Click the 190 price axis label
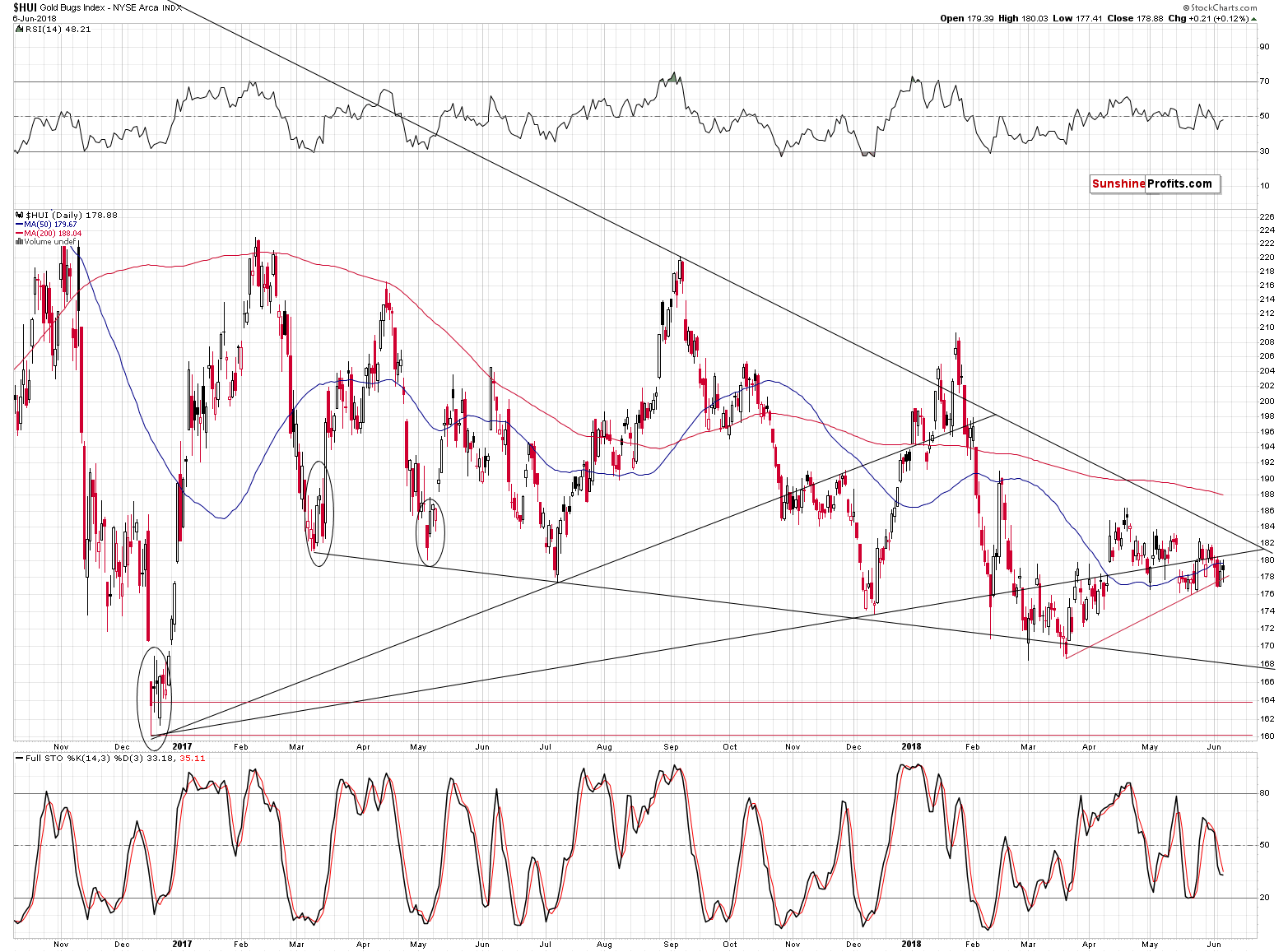The height and width of the screenshot is (952, 1288). [1267, 479]
